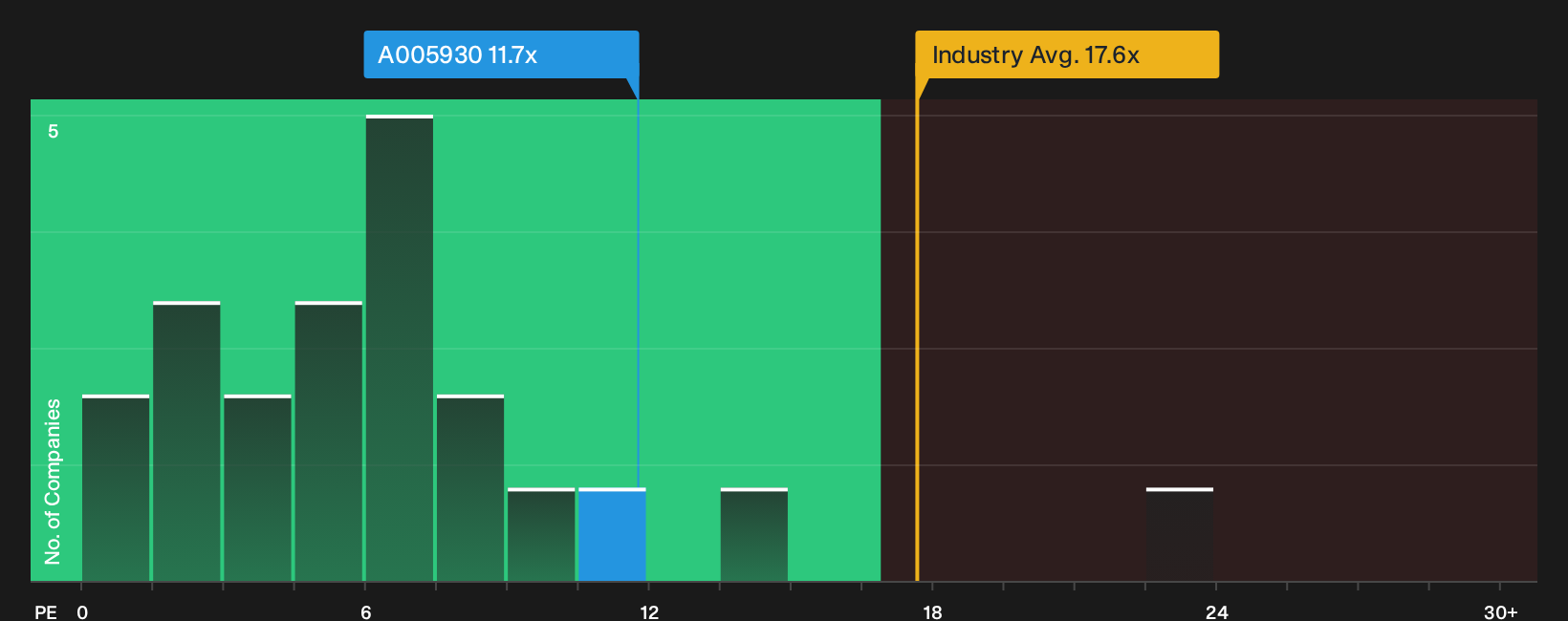Click the A005930 11.7x blue label

click(x=501, y=54)
